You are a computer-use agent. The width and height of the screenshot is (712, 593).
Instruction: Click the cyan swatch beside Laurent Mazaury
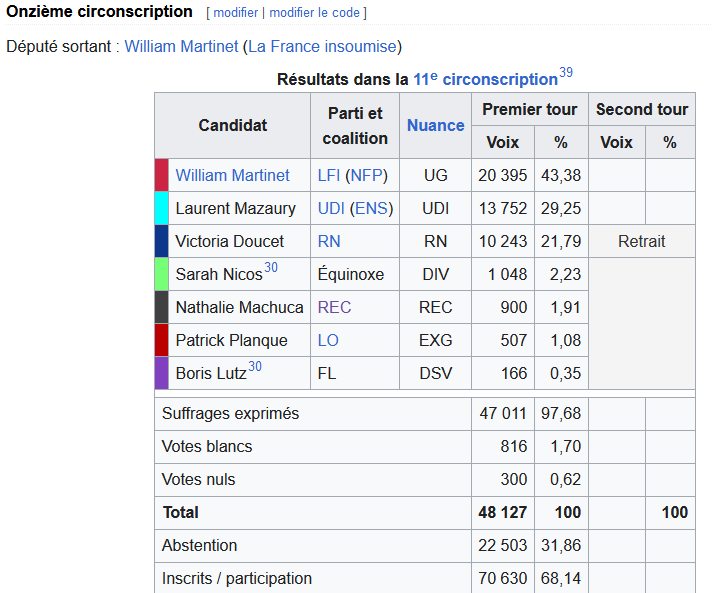pos(162,208)
